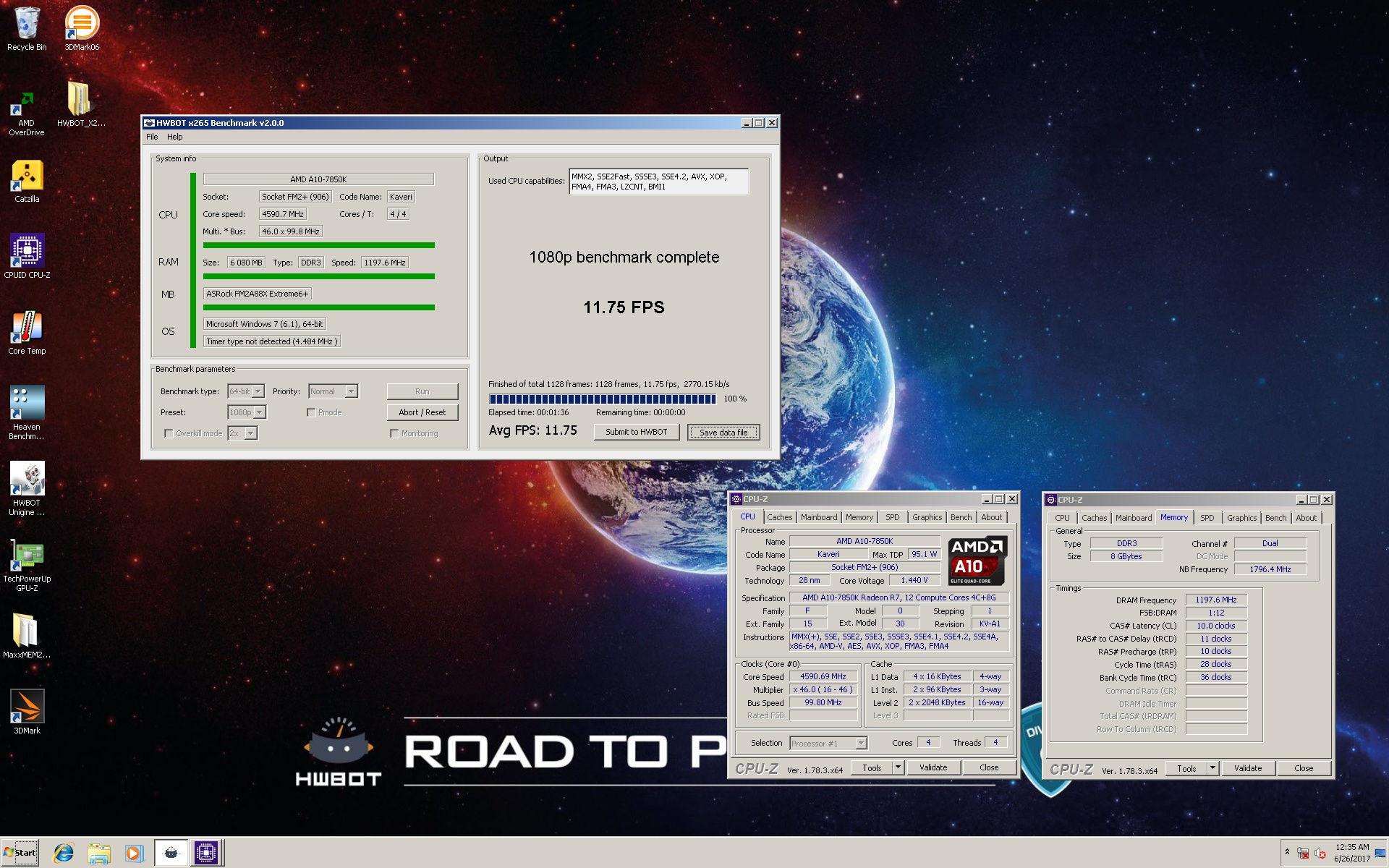Open CPUID CPU-Z desktop icon
Viewport: 1389px width, 868px height.
pos(27,256)
